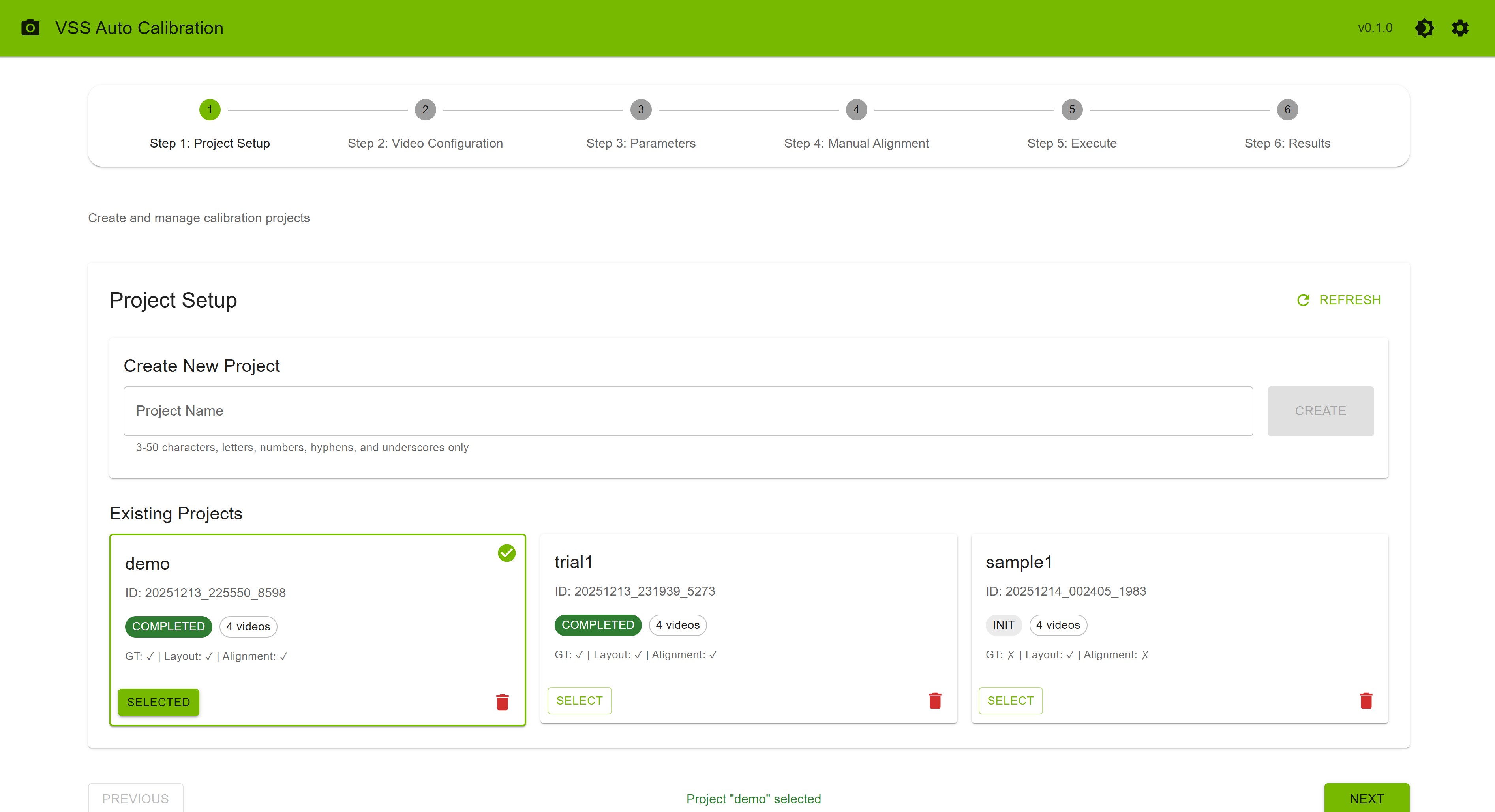Click the CREATE button
This screenshot has width=1495, height=812.
pos(1320,411)
